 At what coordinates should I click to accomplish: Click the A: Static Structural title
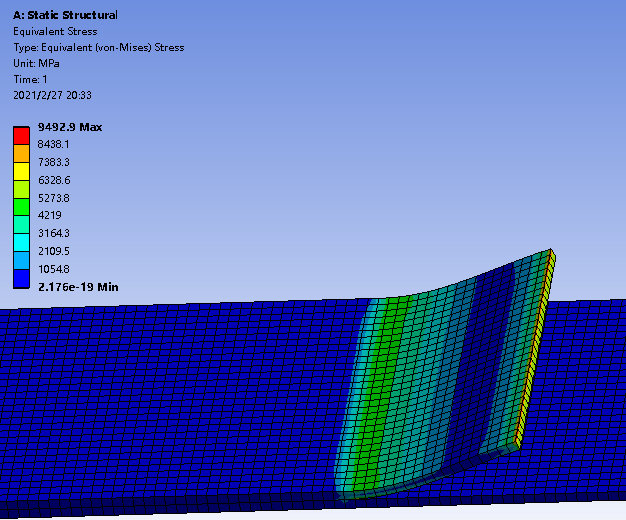click(x=65, y=15)
